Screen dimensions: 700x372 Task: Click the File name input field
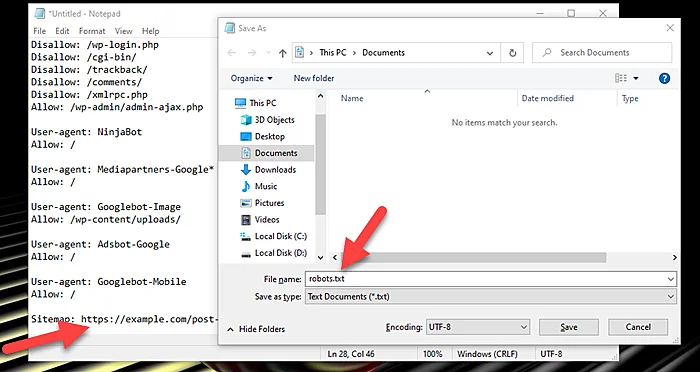tap(491, 279)
